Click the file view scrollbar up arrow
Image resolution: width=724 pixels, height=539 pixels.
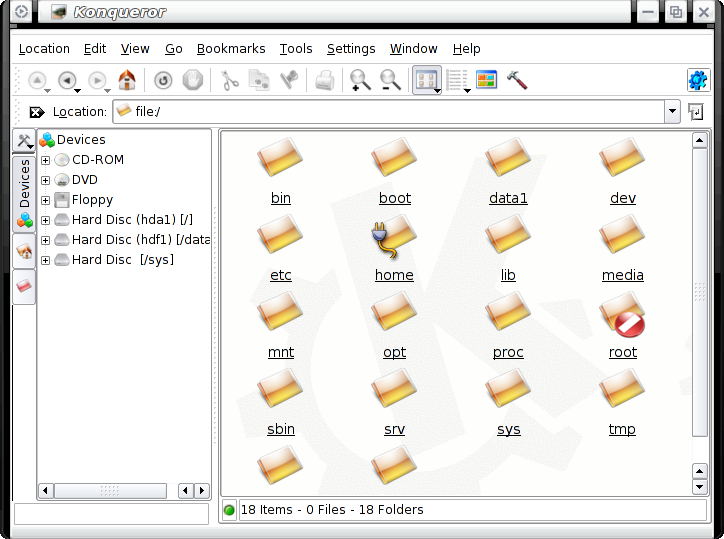pyautogui.click(x=700, y=140)
